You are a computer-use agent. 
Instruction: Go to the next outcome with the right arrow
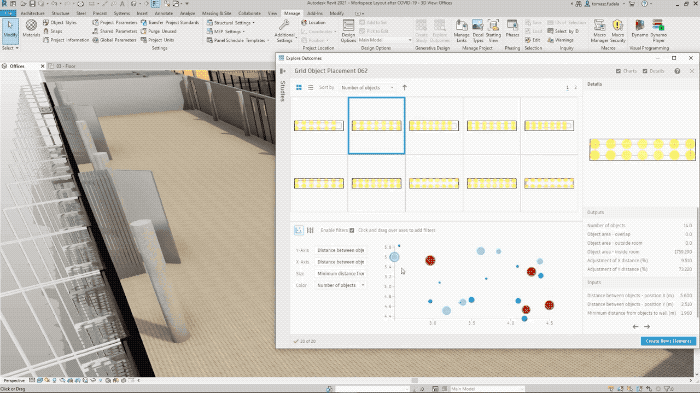(647, 326)
